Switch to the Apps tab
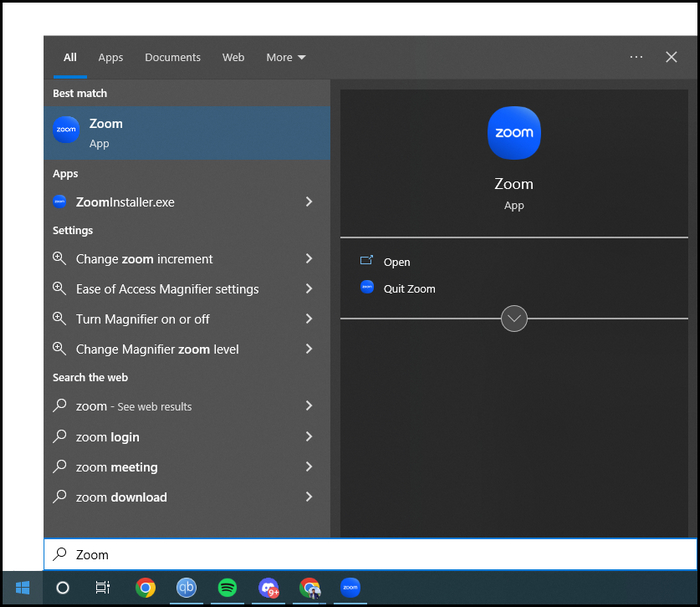Screen dimensions: 700x607 (110, 57)
